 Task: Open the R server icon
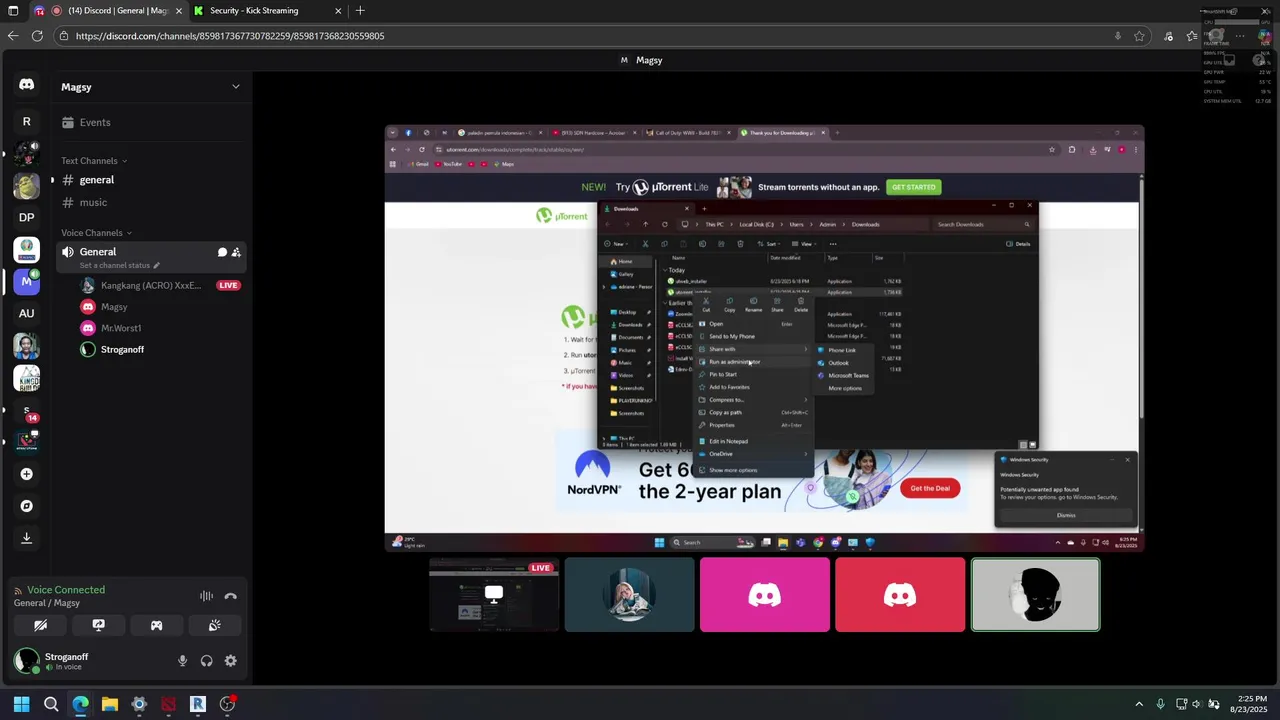click(27, 121)
